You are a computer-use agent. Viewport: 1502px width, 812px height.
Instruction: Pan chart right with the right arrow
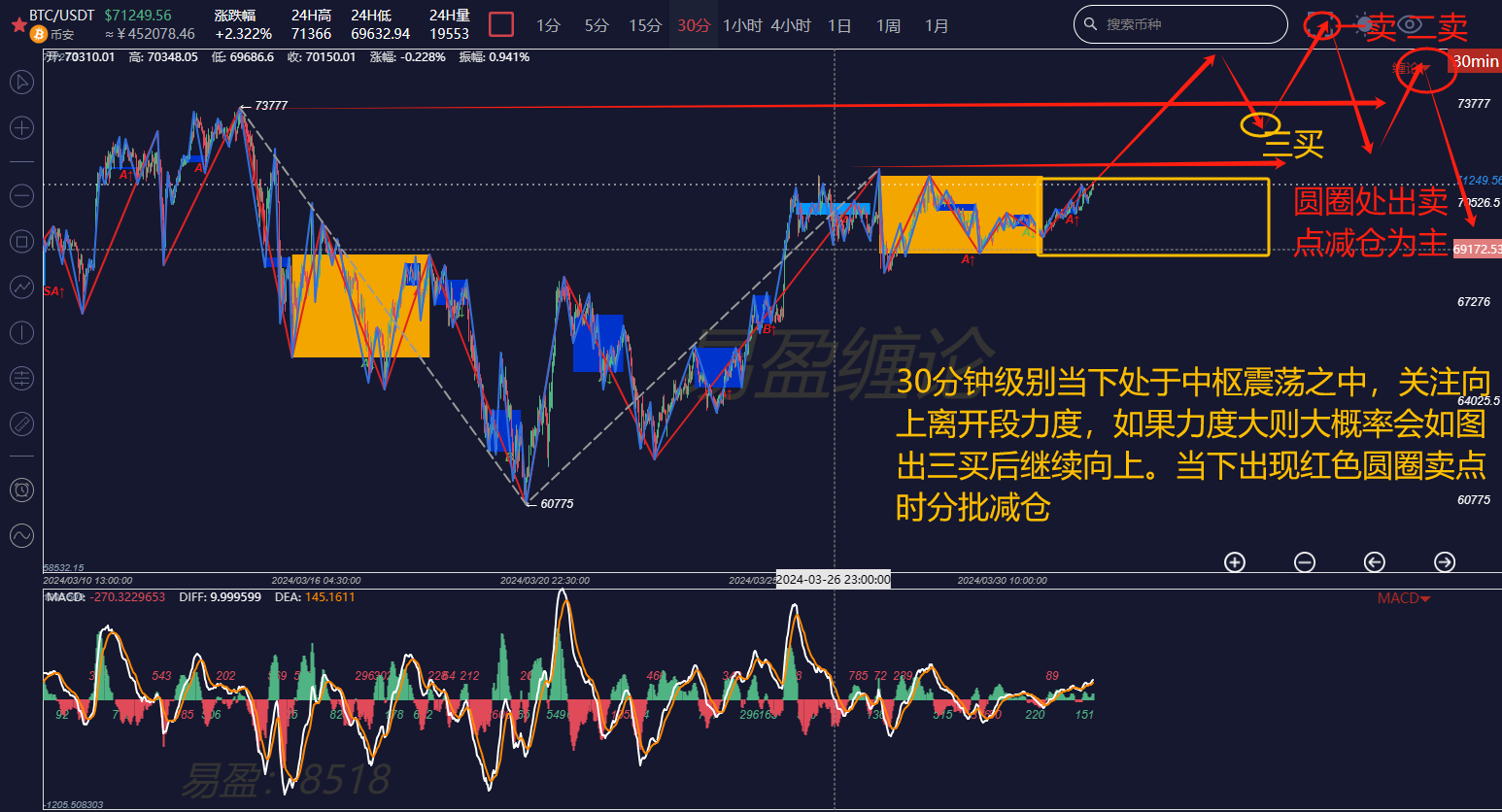click(x=1445, y=561)
